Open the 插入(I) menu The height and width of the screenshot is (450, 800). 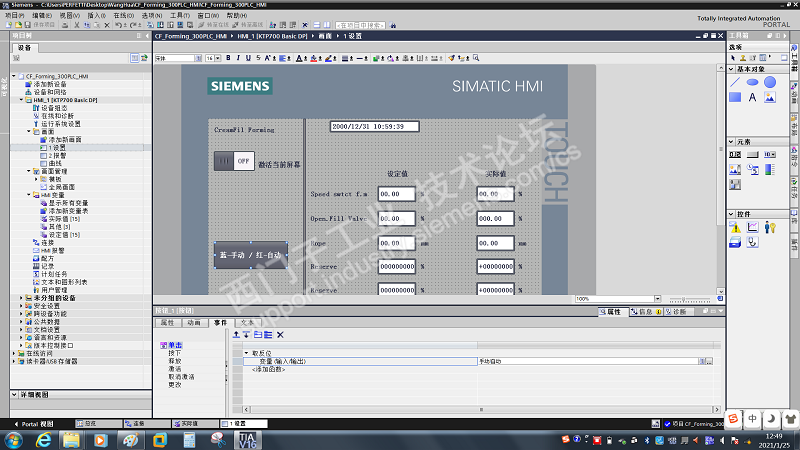[96, 15]
